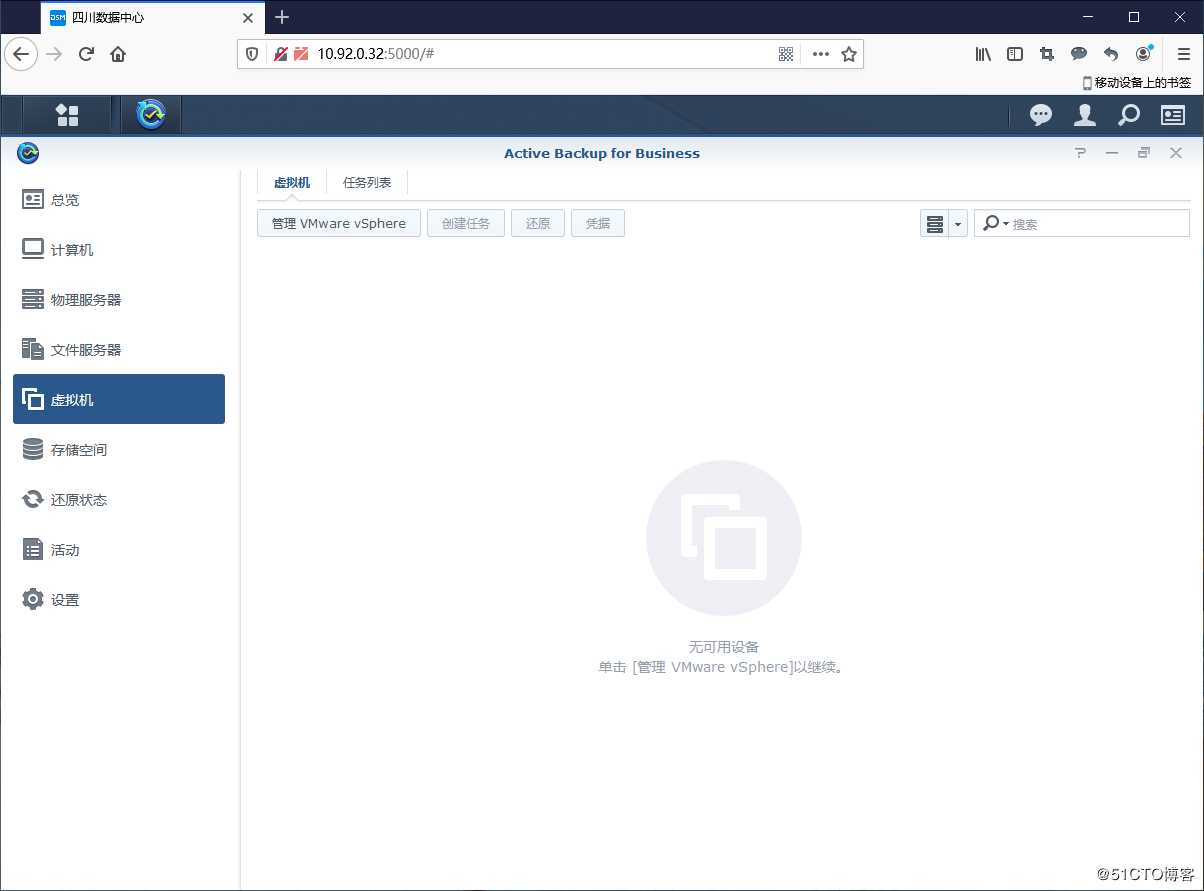Select 总览 in the sidebar
The width and height of the screenshot is (1204, 891).
click(119, 199)
